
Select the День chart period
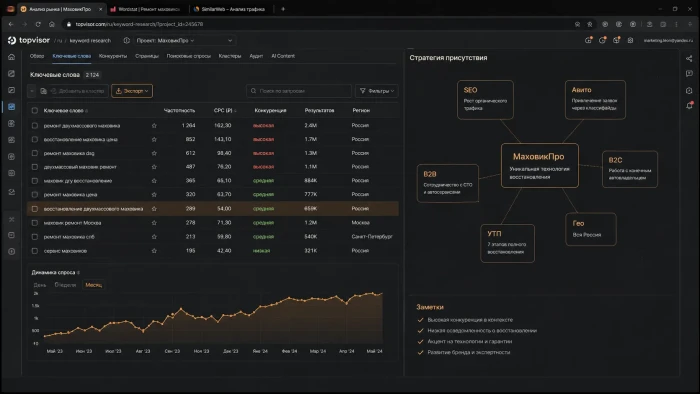tap(40, 285)
